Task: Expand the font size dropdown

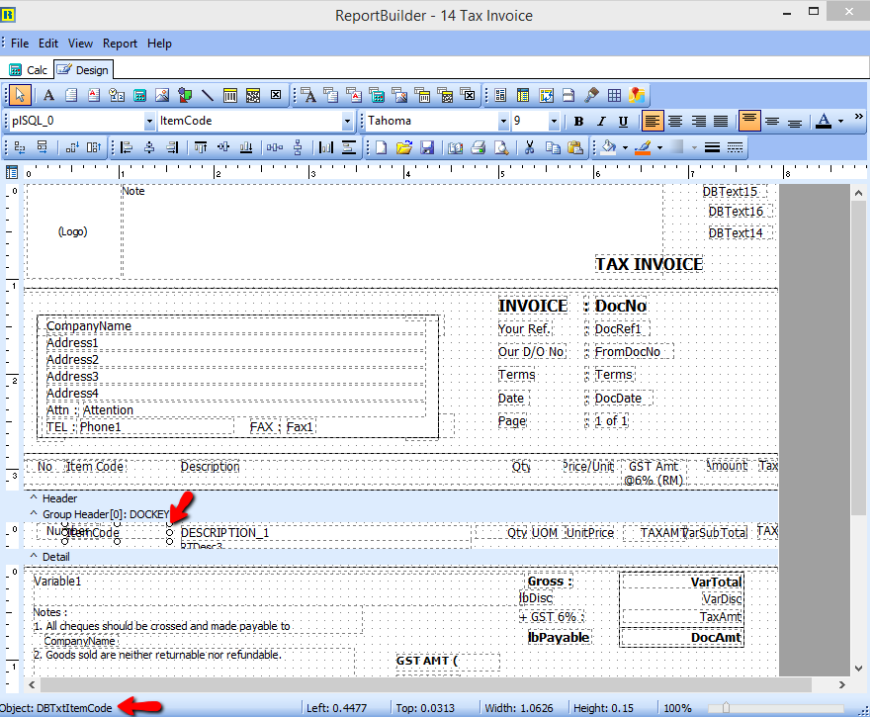Action: (554, 121)
